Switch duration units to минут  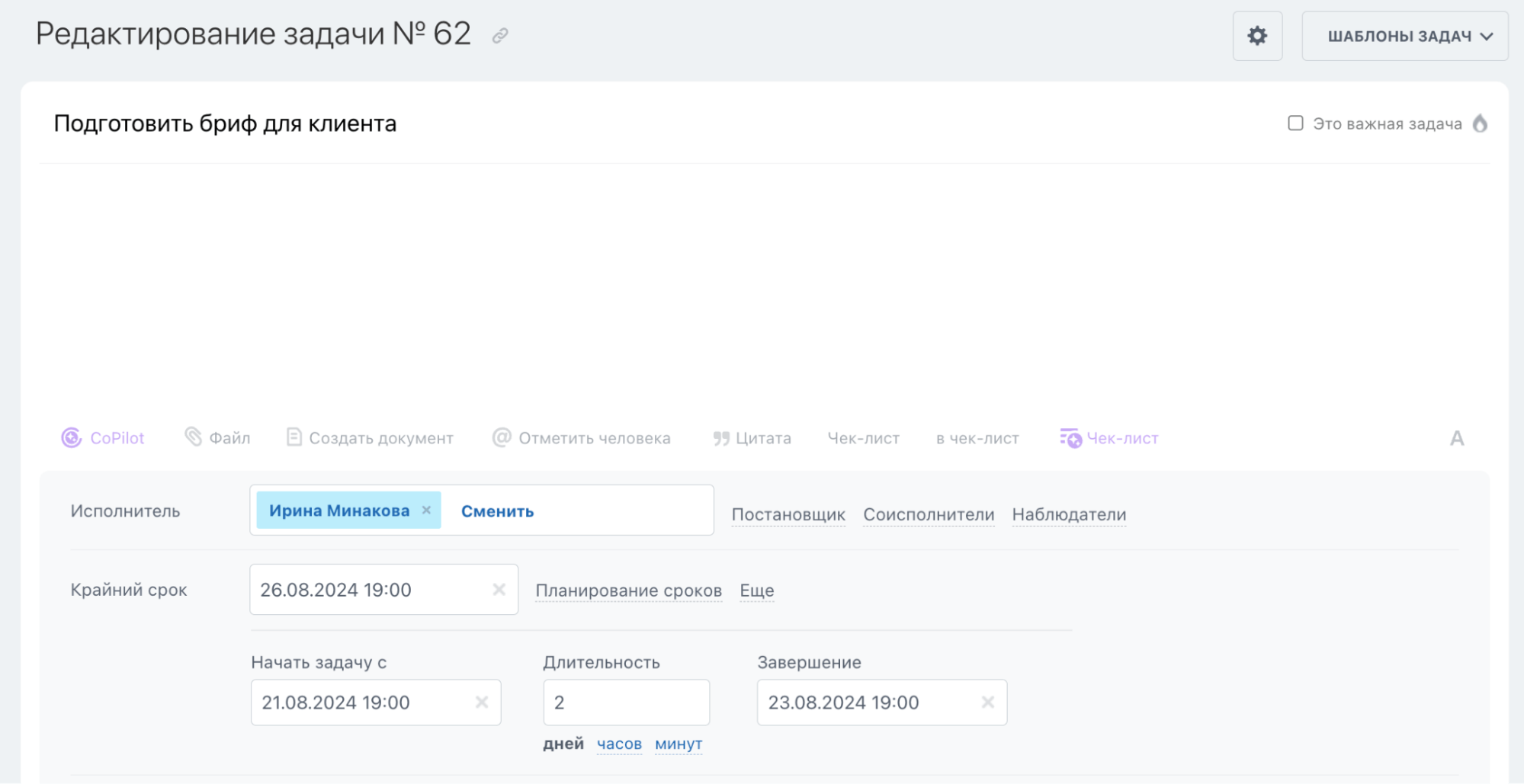pos(678,743)
